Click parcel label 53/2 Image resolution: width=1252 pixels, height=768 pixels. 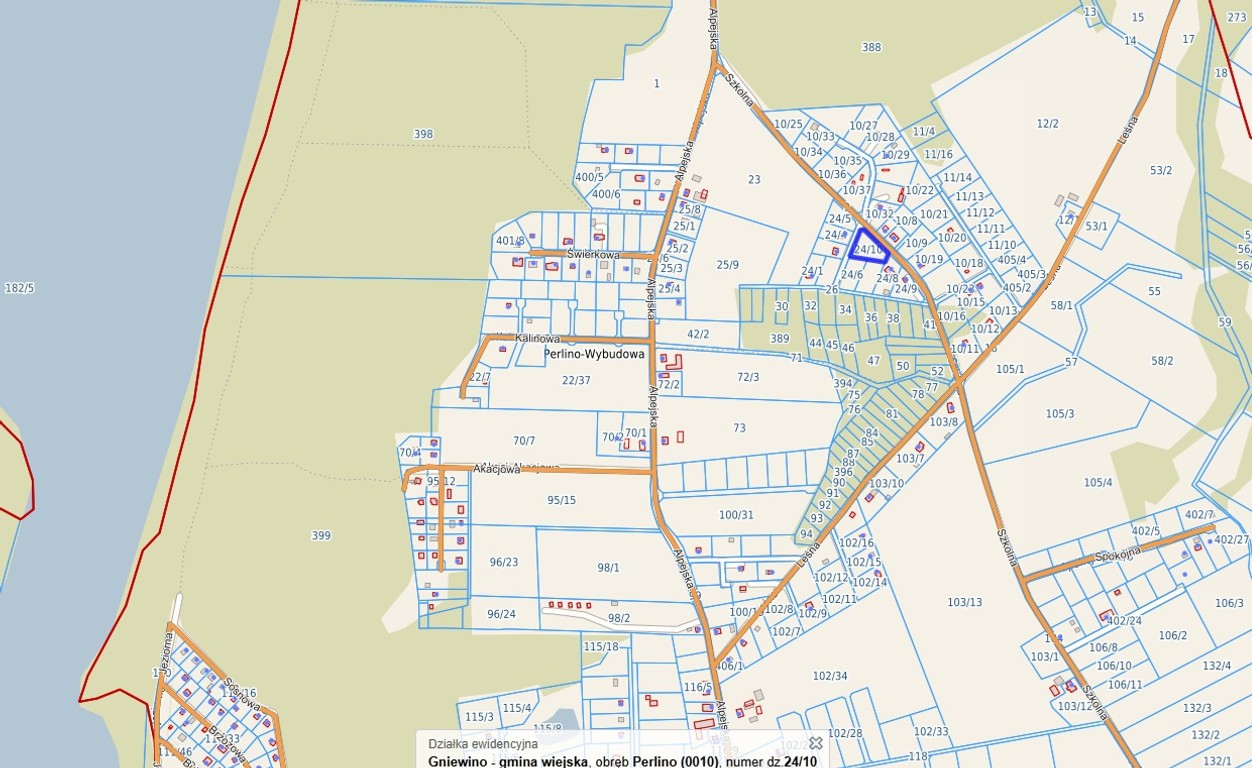1161,171
